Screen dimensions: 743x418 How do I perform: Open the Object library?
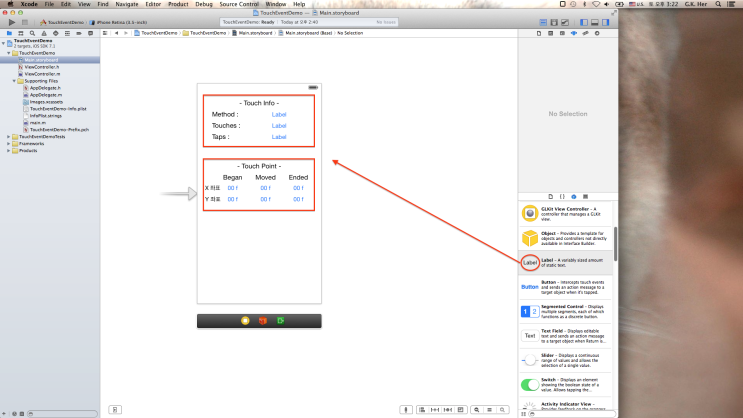574,196
